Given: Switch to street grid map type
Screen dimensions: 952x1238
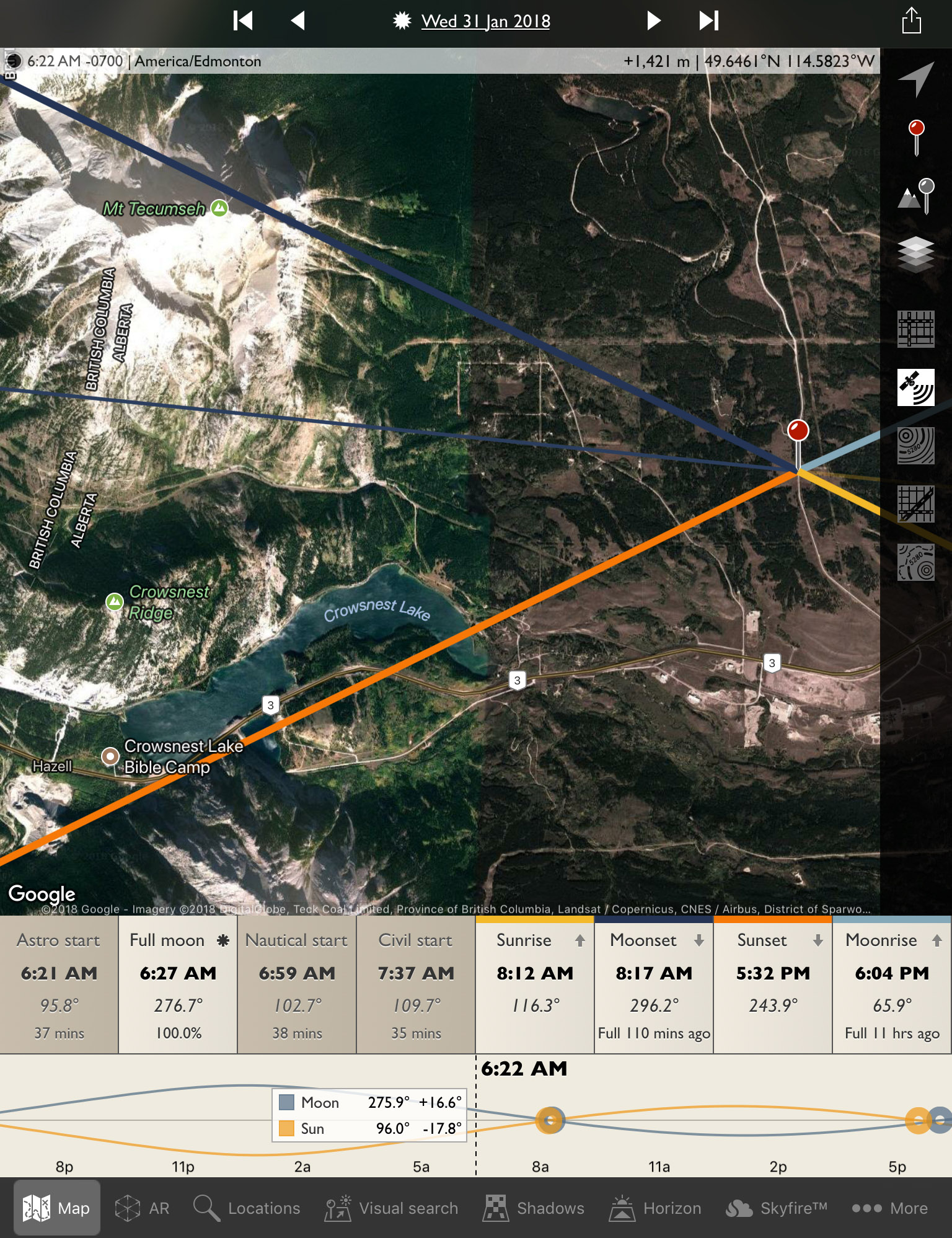Looking at the screenshot, I should [916, 329].
